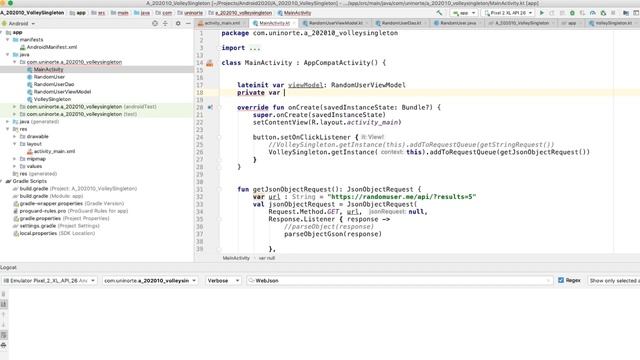Image resolution: width=640 pixels, height=360 pixels.
Task: Open Project Structure icon at toolbar end
Action: 626,13
